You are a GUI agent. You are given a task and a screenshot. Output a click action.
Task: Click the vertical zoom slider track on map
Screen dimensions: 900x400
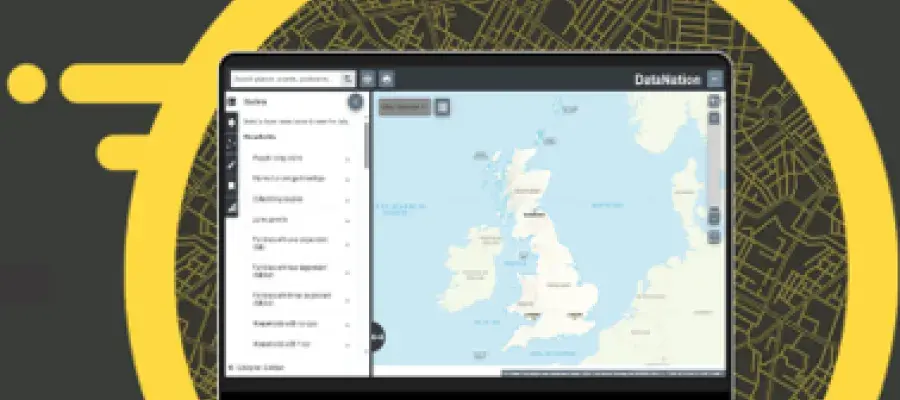713,166
